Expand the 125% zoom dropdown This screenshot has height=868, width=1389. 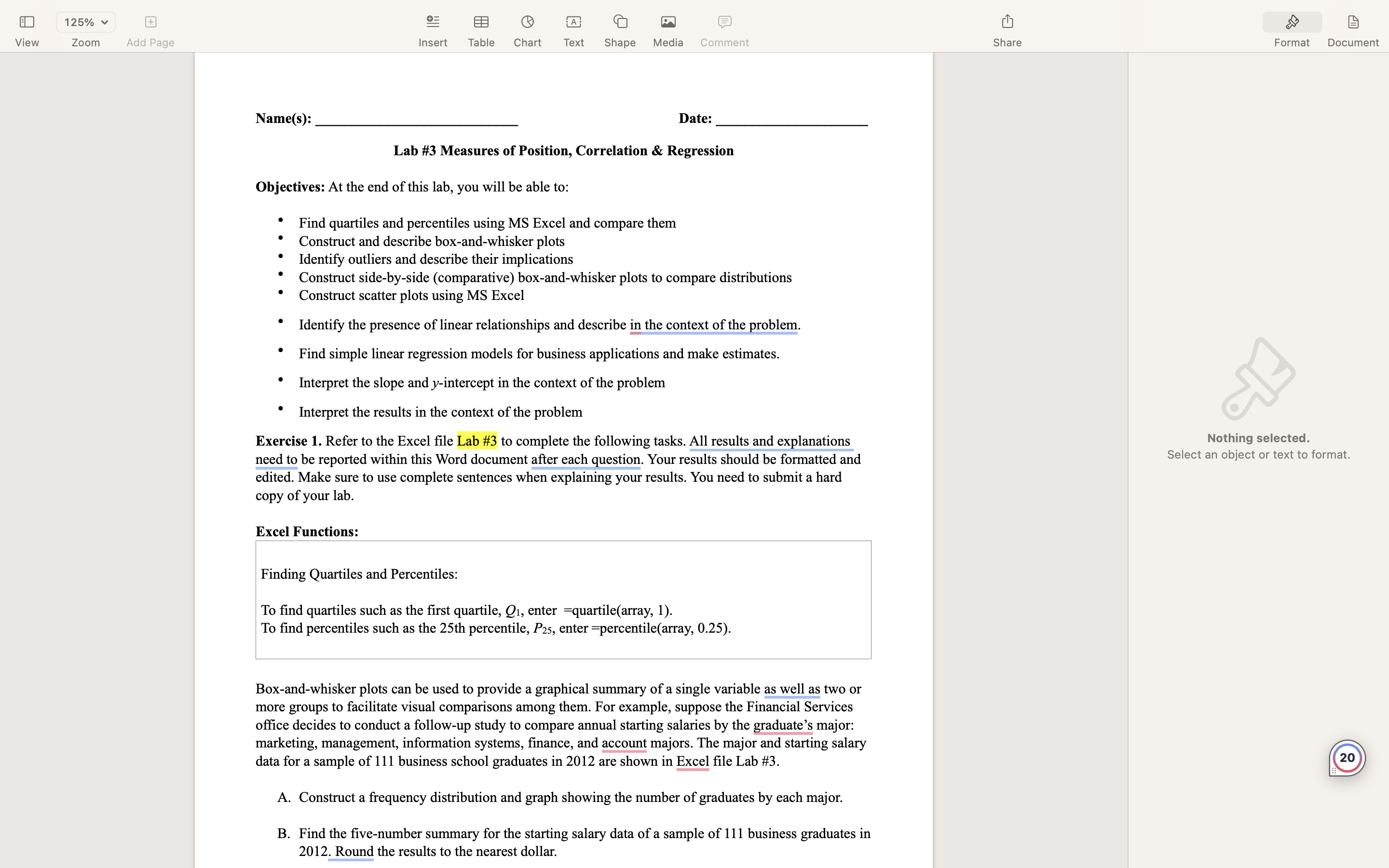point(85,22)
